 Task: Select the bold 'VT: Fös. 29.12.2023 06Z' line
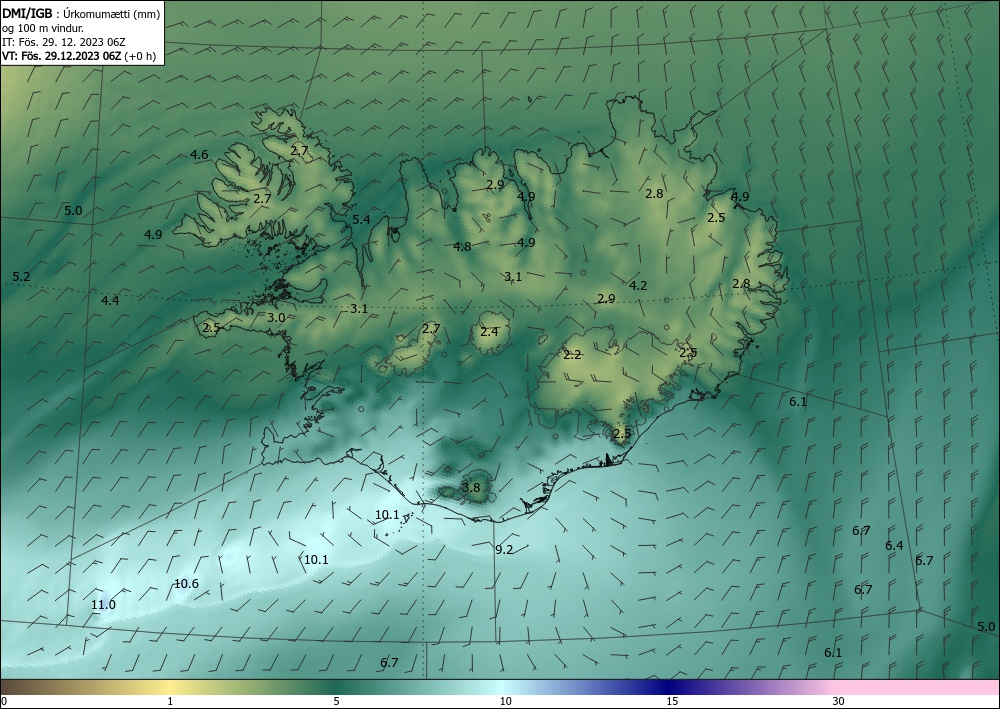(62, 56)
